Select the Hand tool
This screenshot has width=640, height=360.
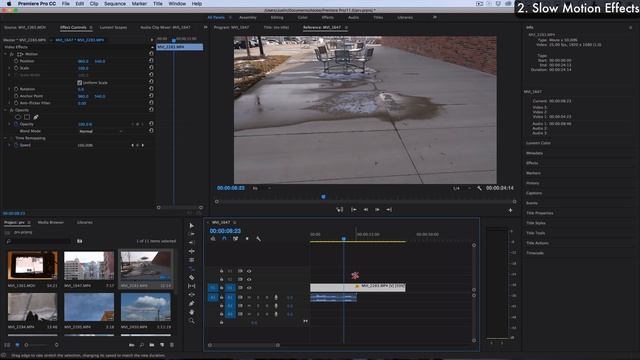click(x=191, y=312)
